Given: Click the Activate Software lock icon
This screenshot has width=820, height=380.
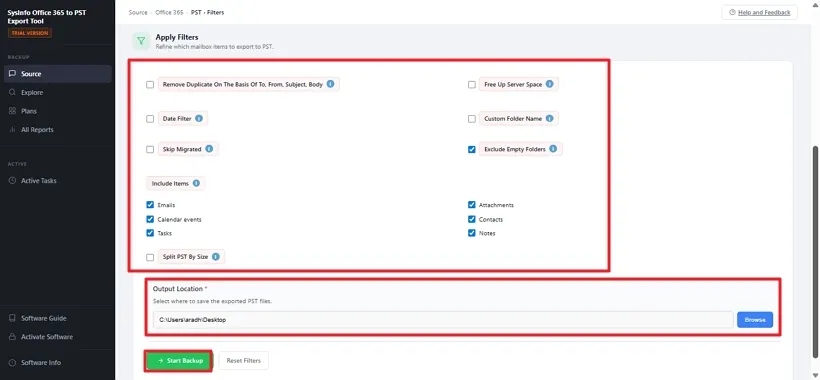Looking at the screenshot, I should (13, 337).
